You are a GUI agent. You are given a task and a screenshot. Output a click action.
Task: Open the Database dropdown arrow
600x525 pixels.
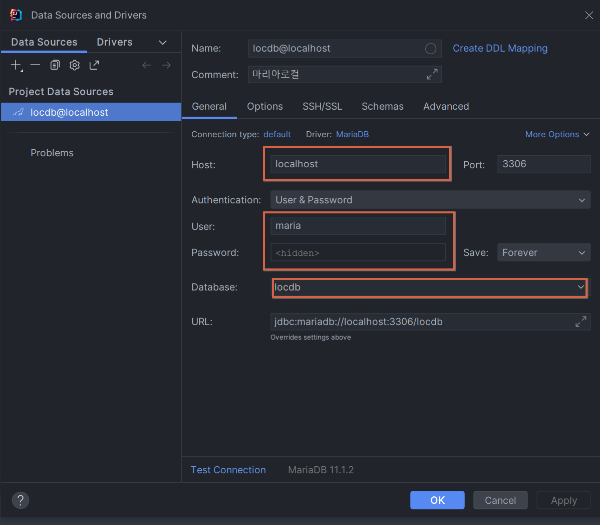581,287
